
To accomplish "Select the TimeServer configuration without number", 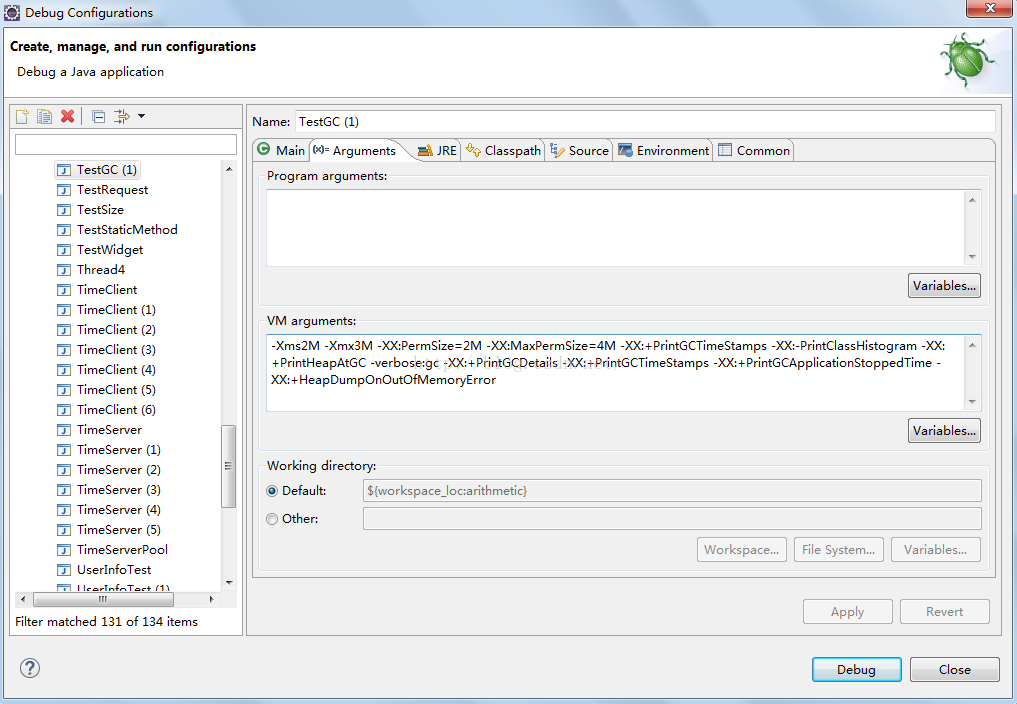I will click(x=109, y=430).
